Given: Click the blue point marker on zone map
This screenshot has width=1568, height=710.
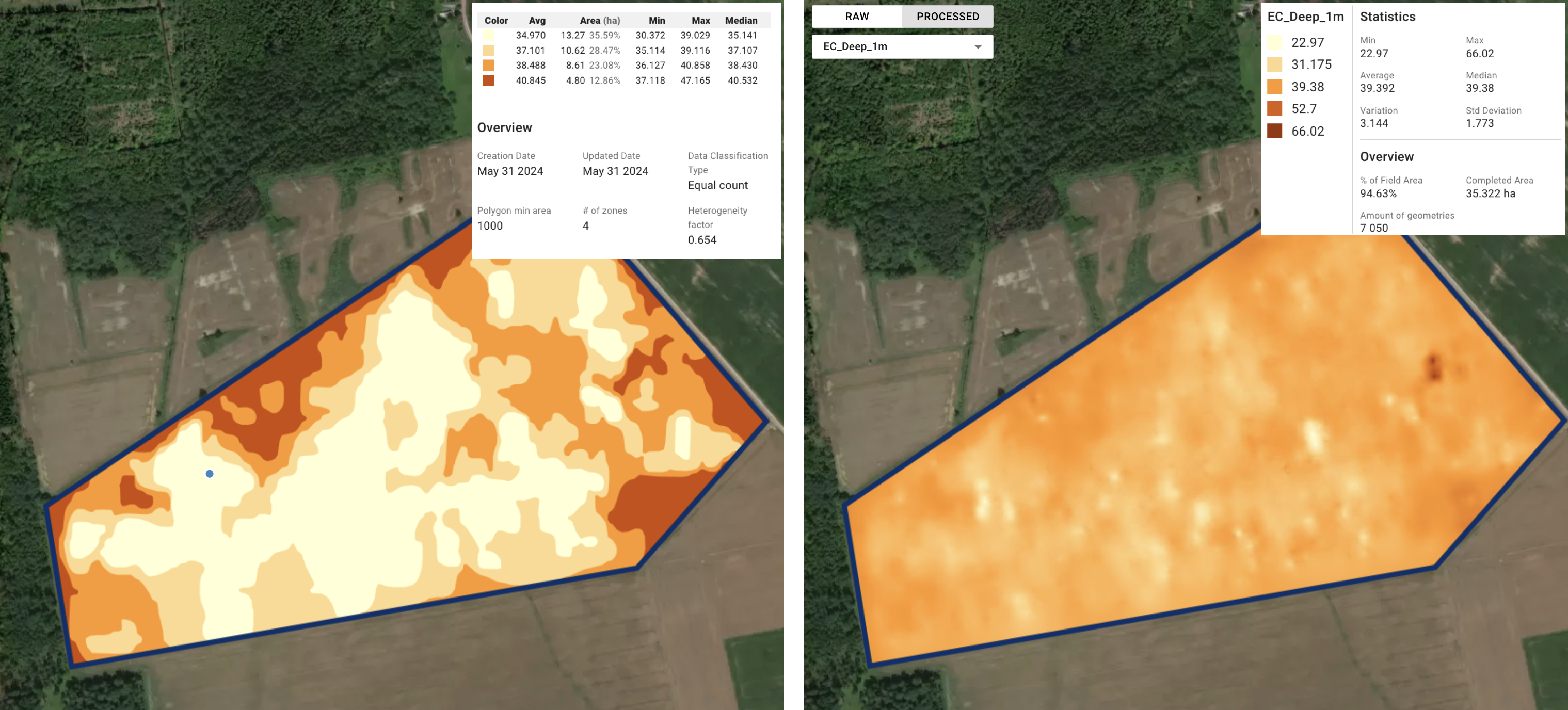Looking at the screenshot, I should pos(210,473).
